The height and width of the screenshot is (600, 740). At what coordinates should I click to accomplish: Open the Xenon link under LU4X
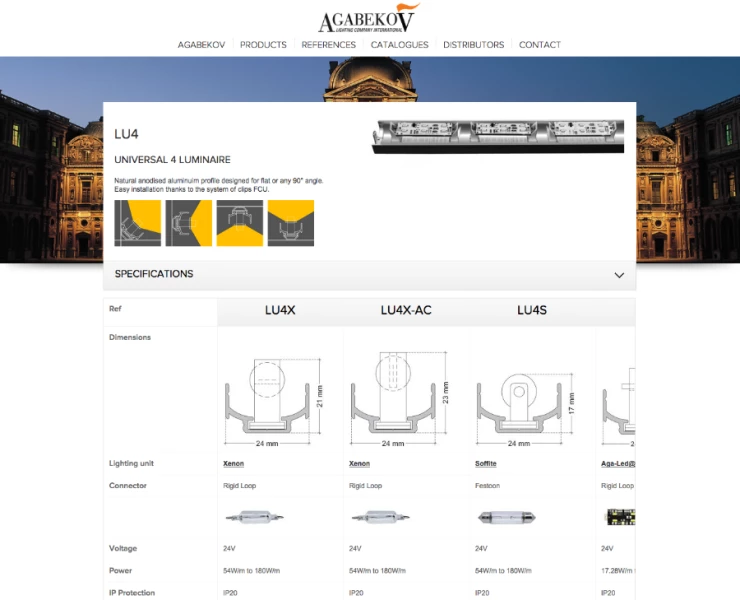point(234,464)
